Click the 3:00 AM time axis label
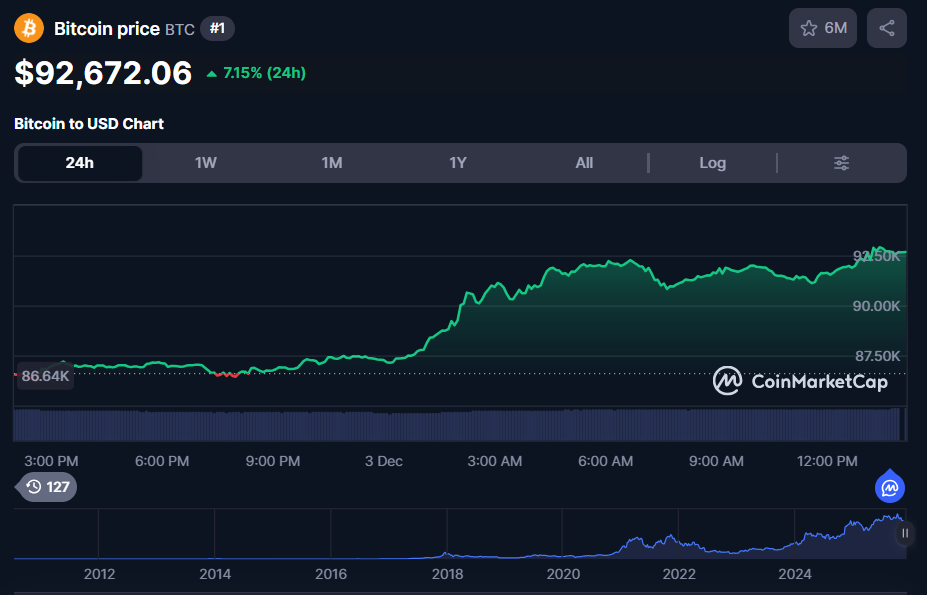The image size is (927, 595). point(495,461)
